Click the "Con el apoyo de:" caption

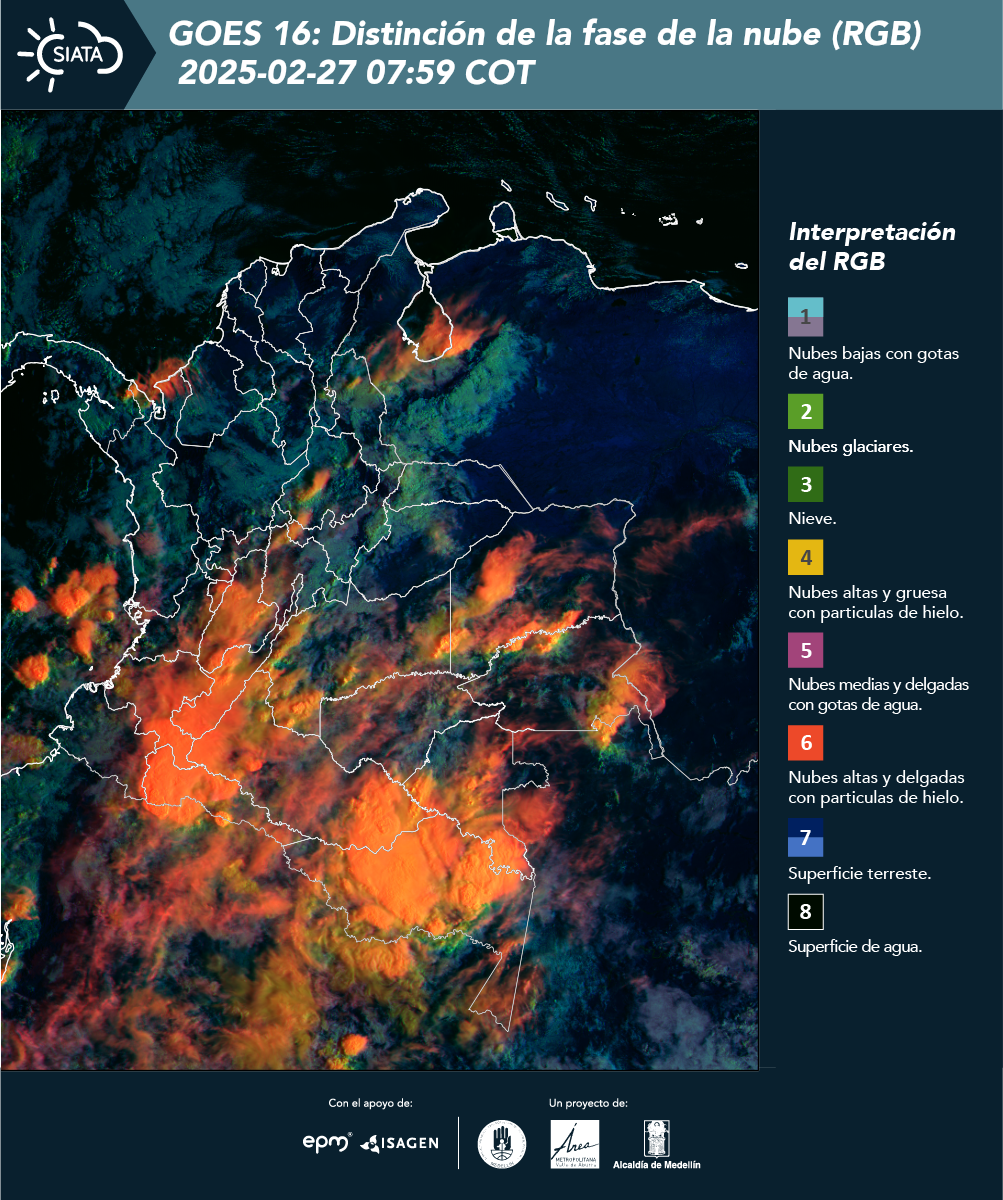tap(370, 1103)
